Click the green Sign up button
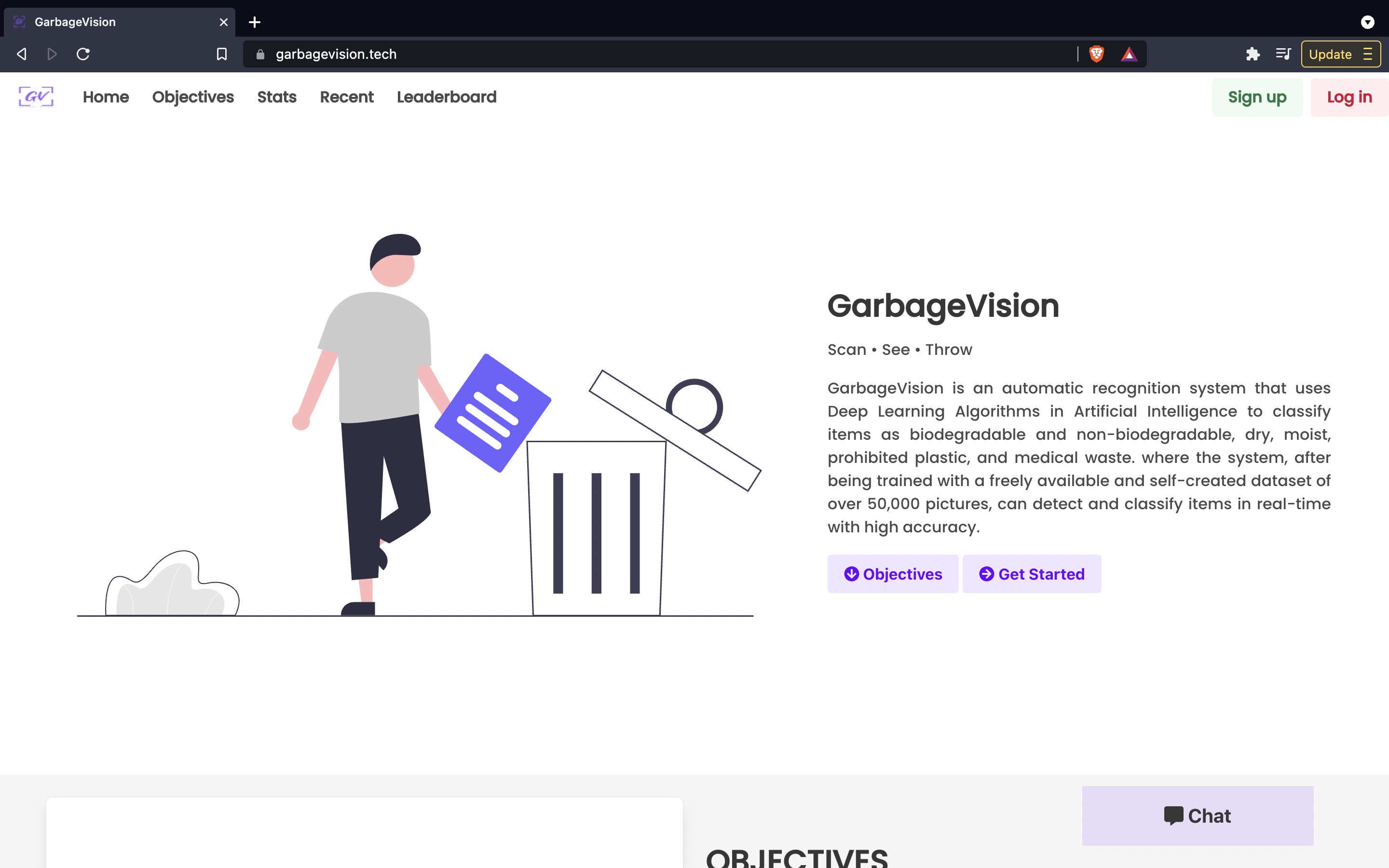The height and width of the screenshot is (868, 1389). [x=1257, y=97]
